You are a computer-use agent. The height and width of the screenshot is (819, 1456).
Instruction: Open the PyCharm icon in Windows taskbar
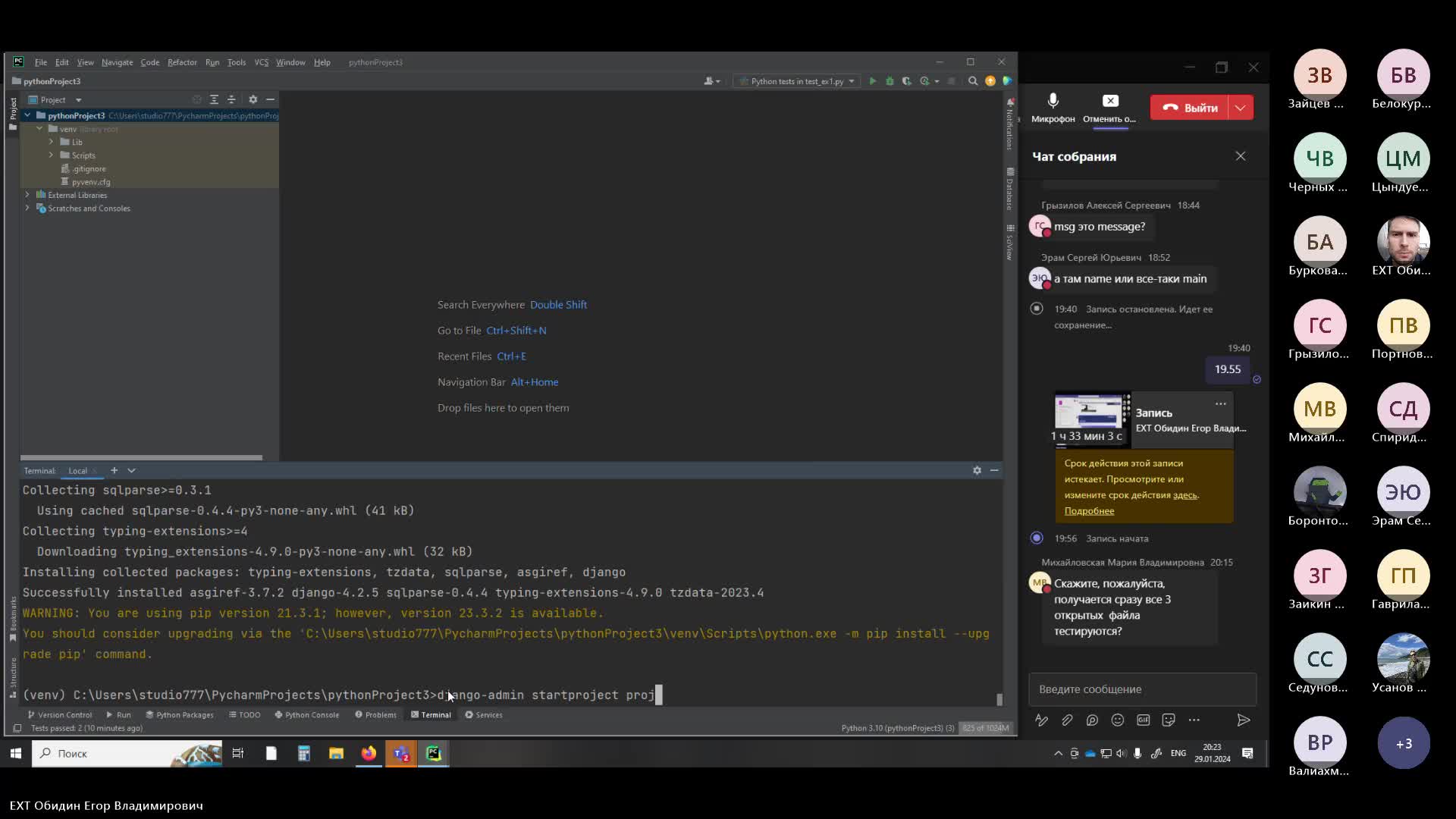pyautogui.click(x=434, y=753)
